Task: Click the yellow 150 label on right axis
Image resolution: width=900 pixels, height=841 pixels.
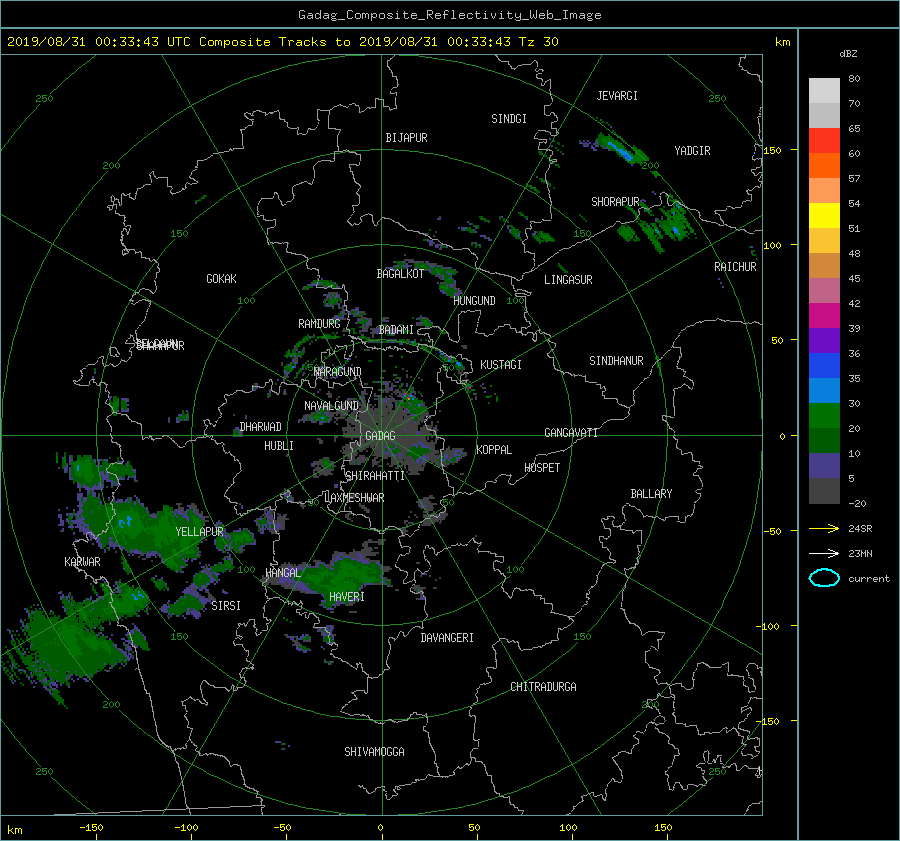Action: (772, 150)
